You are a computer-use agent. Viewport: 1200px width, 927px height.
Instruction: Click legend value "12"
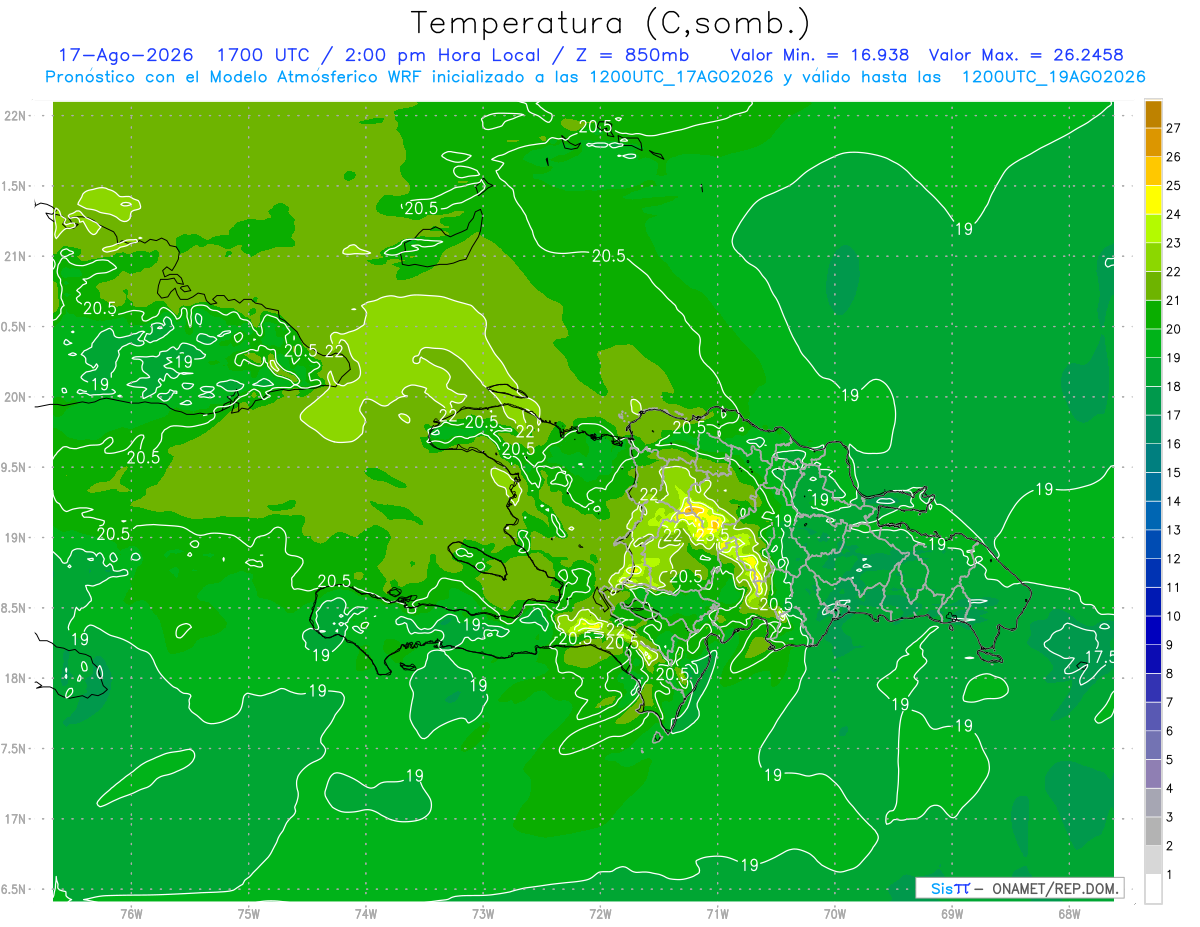1174,559
